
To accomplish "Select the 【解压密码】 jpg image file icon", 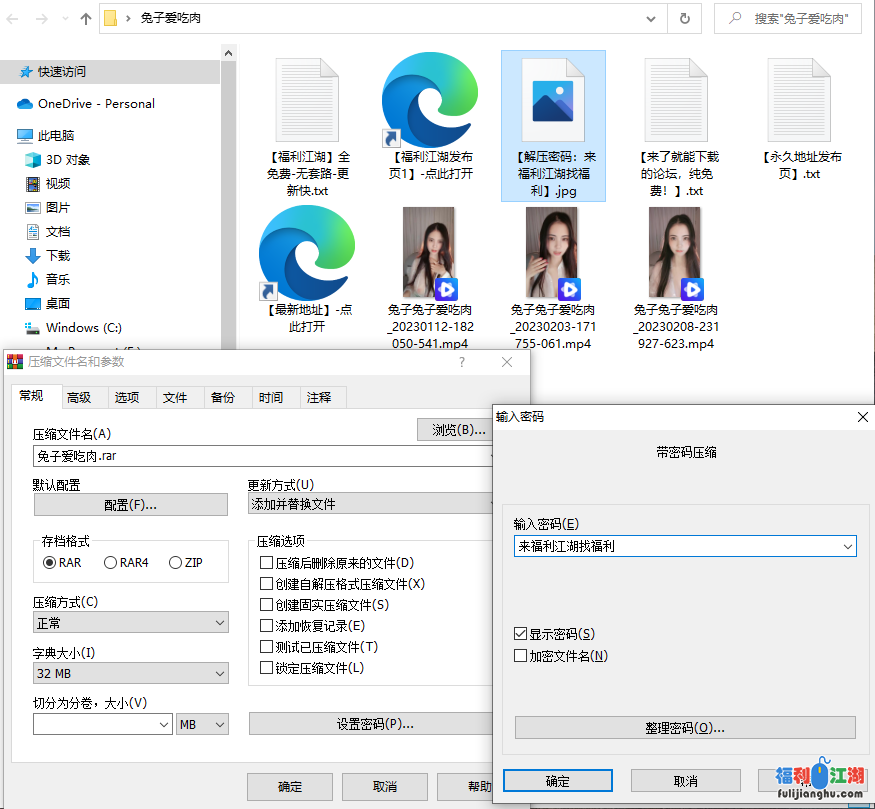I will coord(553,100).
